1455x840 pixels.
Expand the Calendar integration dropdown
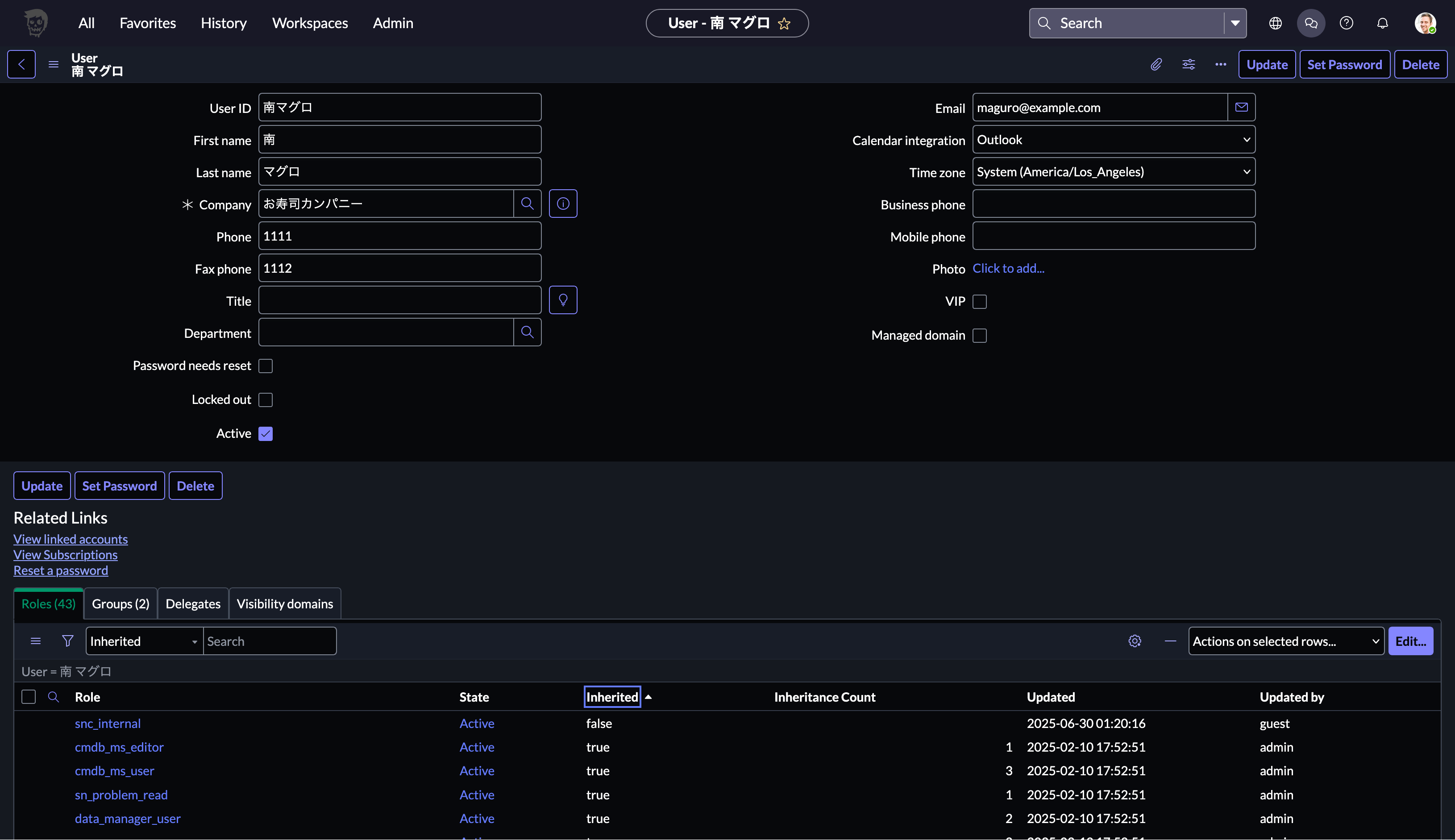1113,140
